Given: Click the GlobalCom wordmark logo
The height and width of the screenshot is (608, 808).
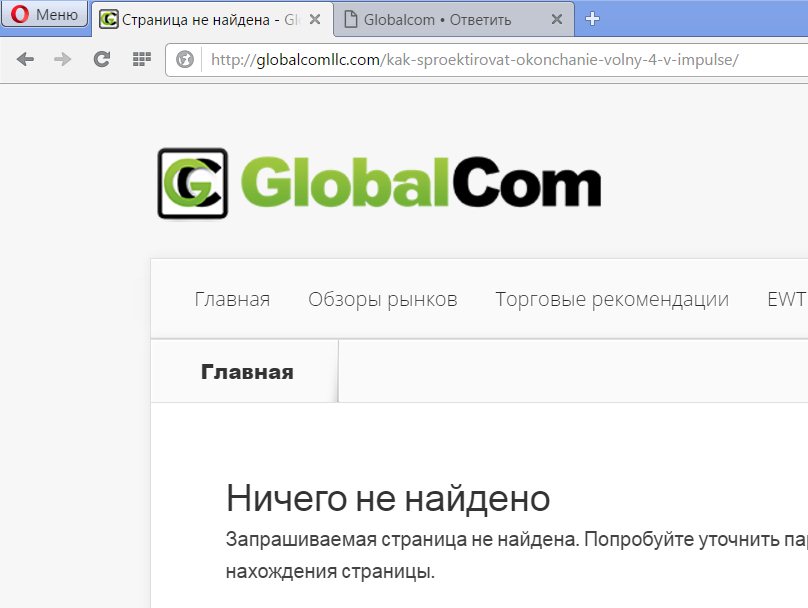Looking at the screenshot, I should click(421, 181).
